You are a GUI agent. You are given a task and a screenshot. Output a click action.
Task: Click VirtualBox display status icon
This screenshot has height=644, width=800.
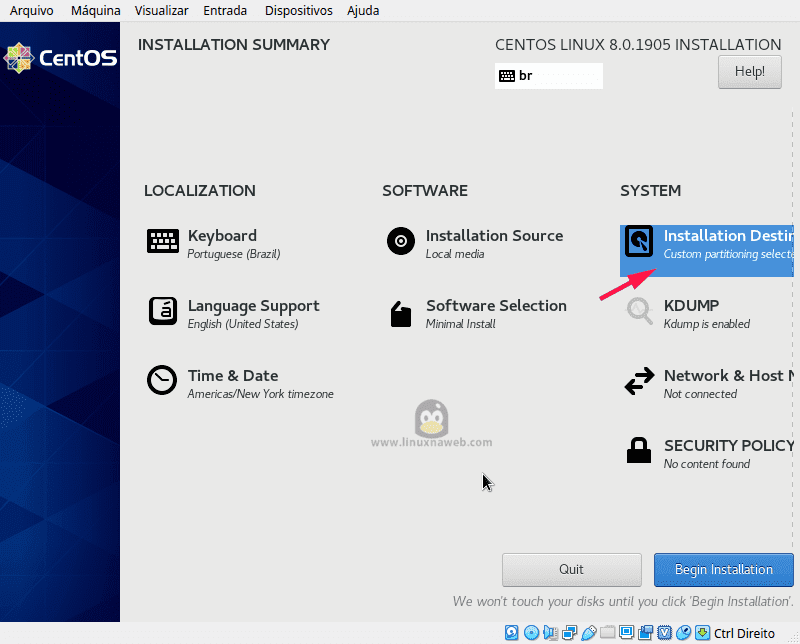pyautogui.click(x=626, y=633)
